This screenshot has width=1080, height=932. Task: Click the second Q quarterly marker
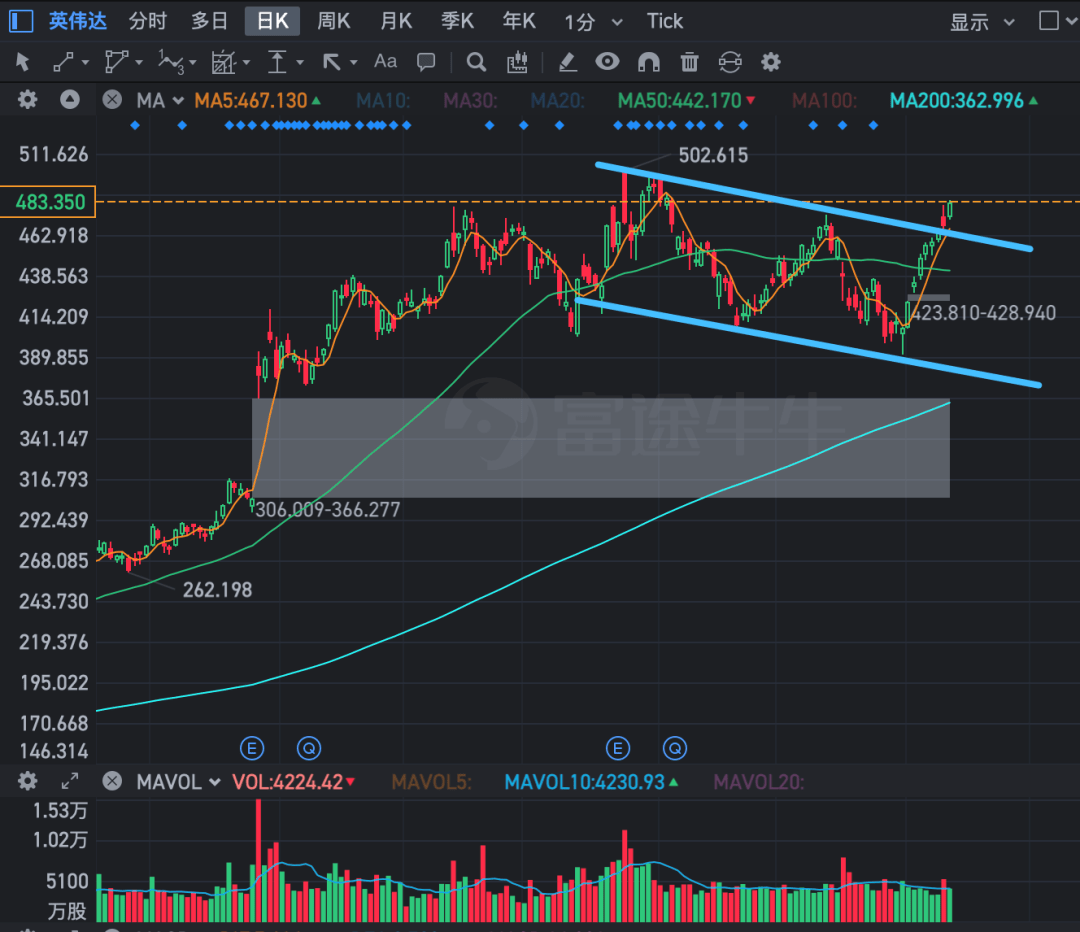tap(675, 748)
